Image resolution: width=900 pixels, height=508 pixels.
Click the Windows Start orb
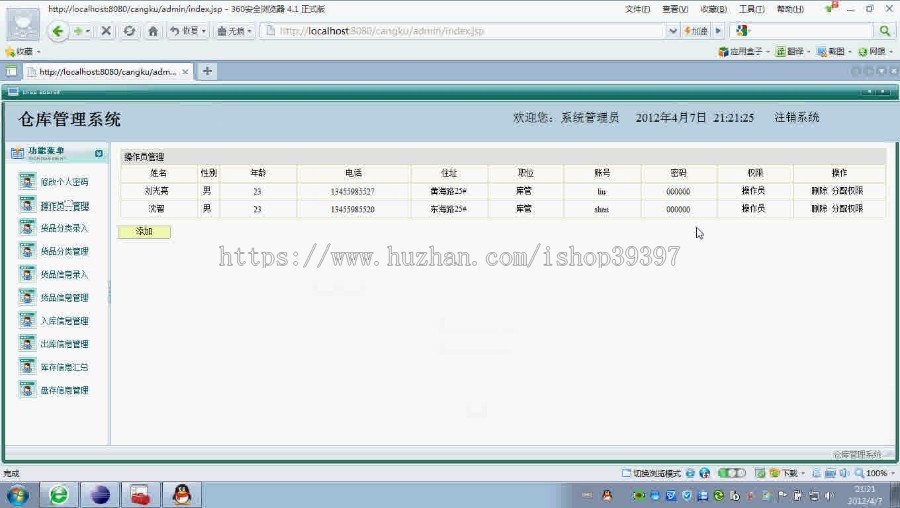tap(17, 495)
